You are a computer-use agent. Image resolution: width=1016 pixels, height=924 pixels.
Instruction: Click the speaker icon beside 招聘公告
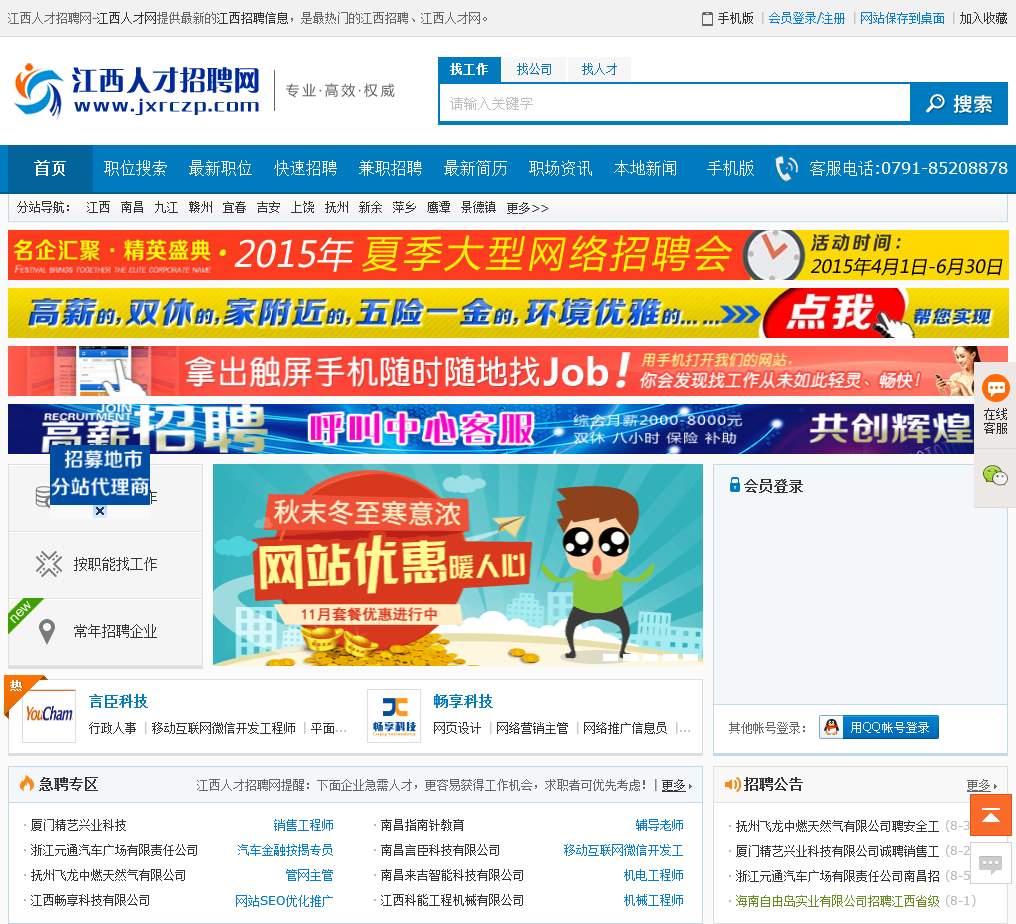[732, 784]
